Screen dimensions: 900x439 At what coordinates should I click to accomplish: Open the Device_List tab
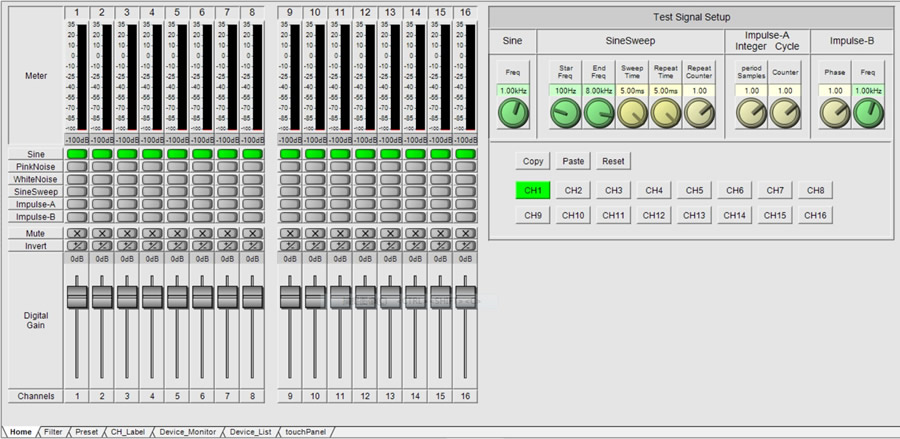[250, 432]
